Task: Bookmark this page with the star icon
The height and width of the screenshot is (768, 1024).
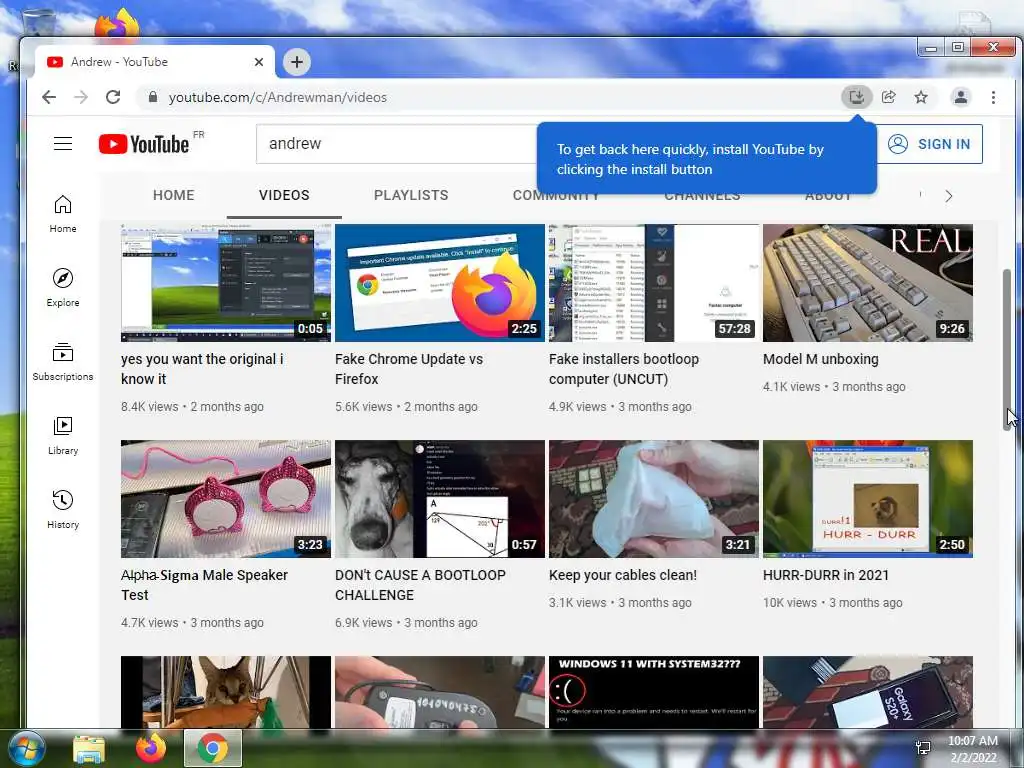Action: (921, 97)
